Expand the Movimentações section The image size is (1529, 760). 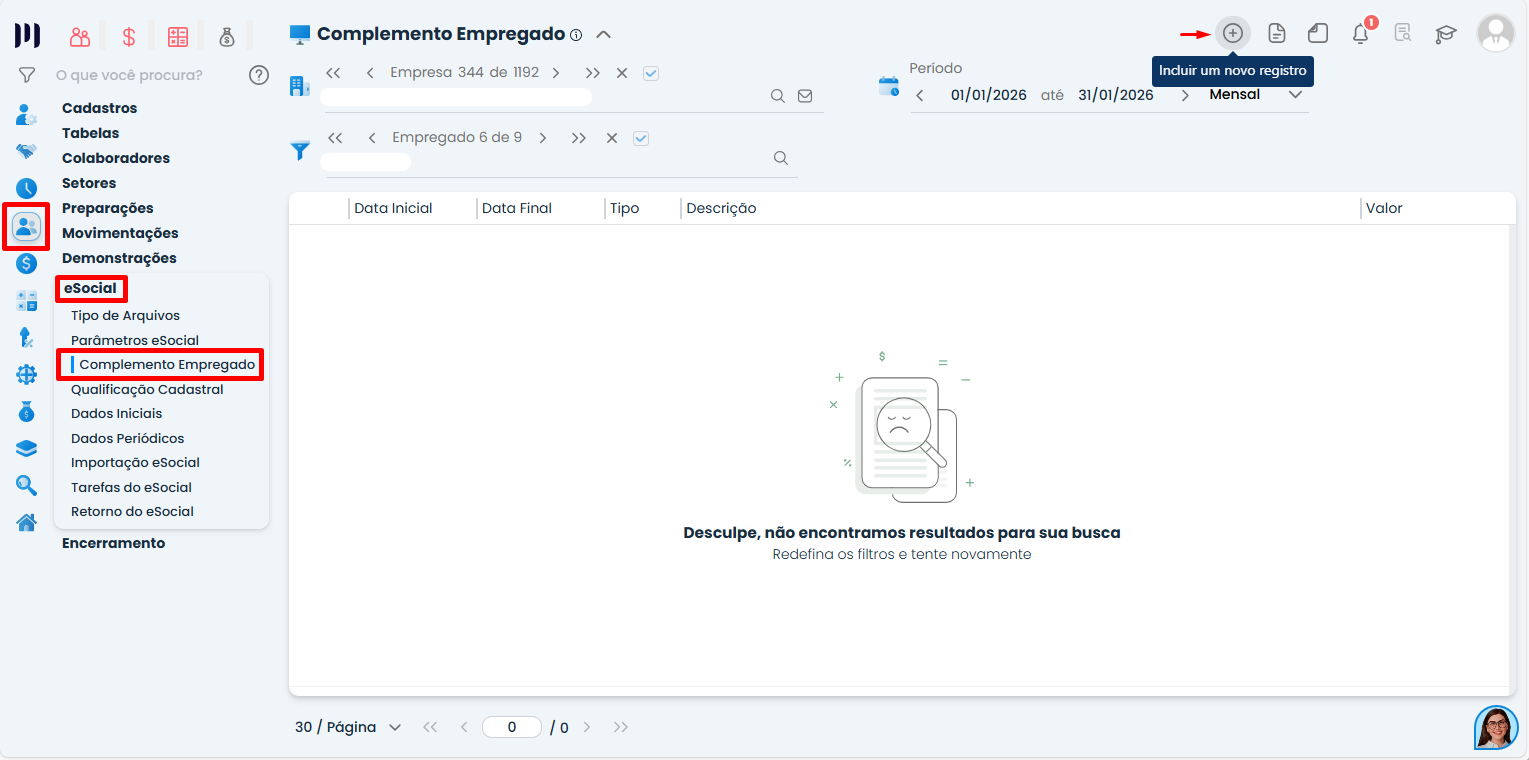point(120,233)
